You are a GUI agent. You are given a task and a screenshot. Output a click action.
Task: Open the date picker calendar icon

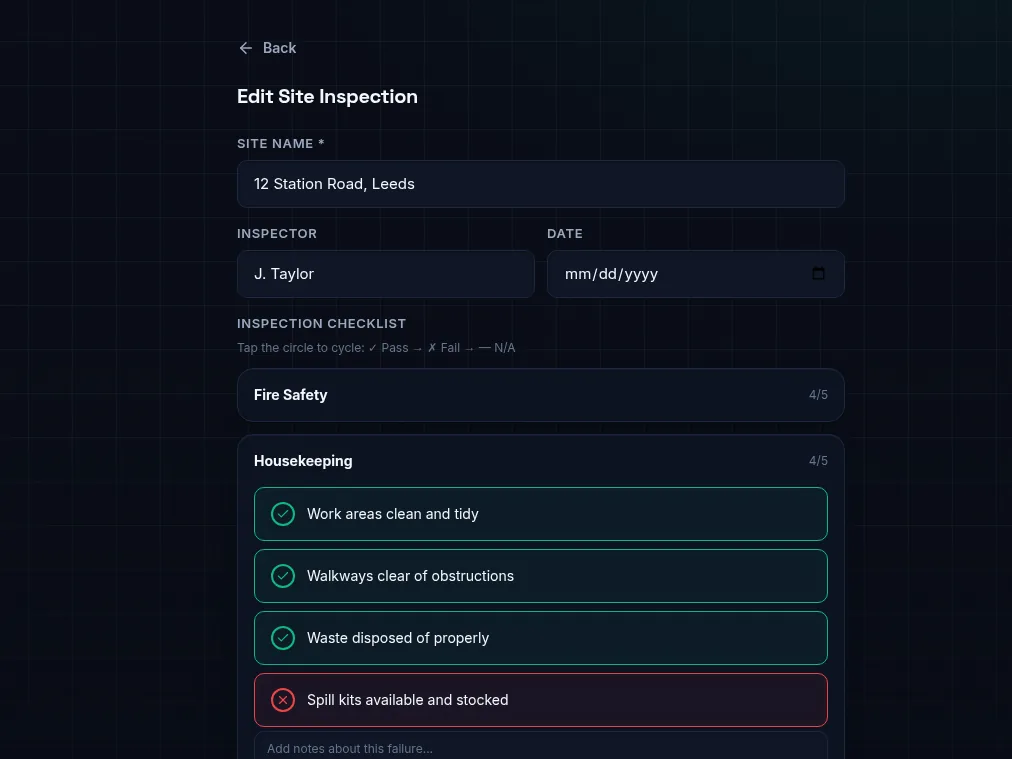818,274
